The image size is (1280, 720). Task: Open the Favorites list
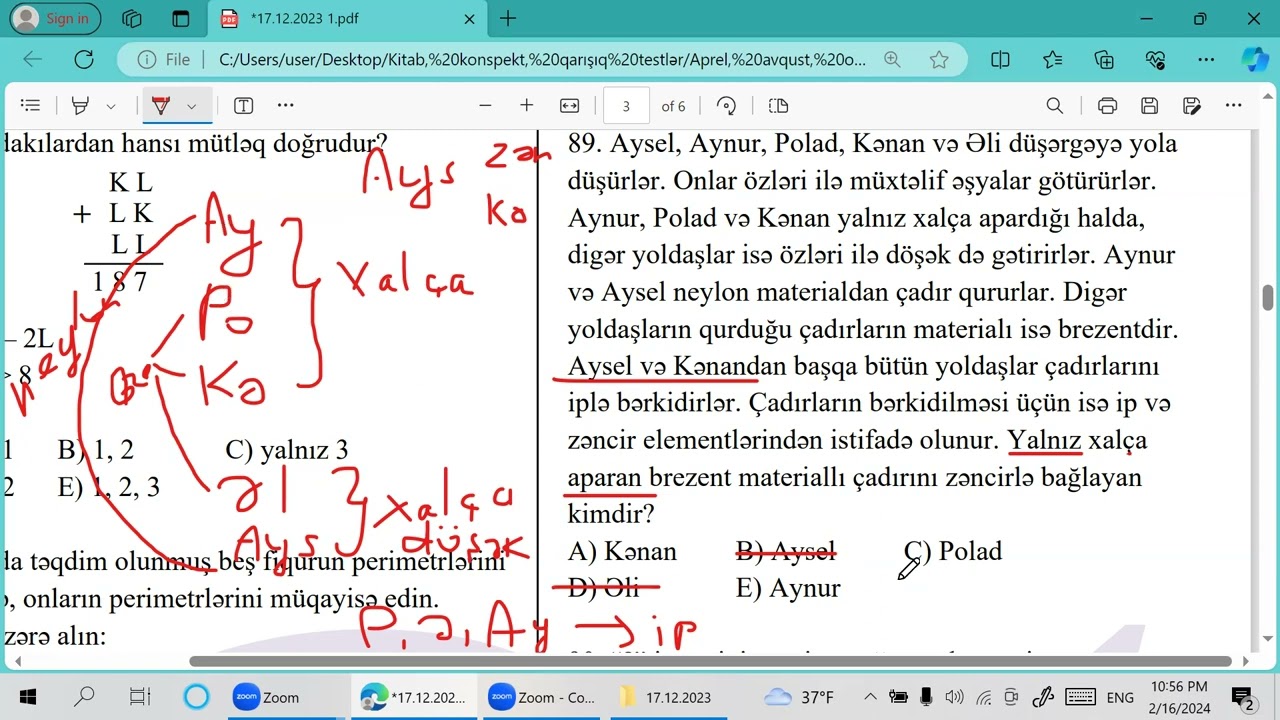coord(1052,60)
